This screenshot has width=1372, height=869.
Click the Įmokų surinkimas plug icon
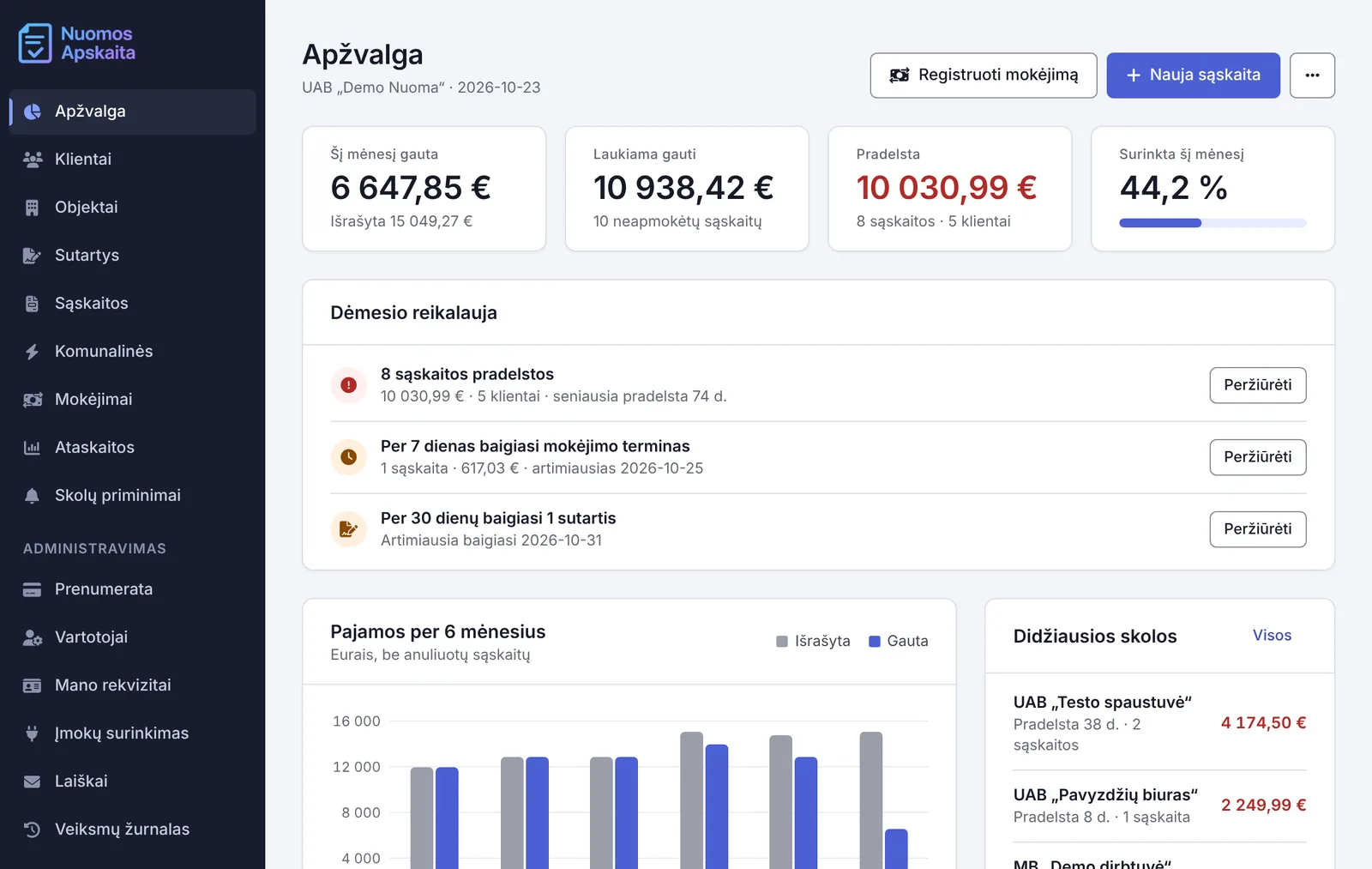pos(33,733)
